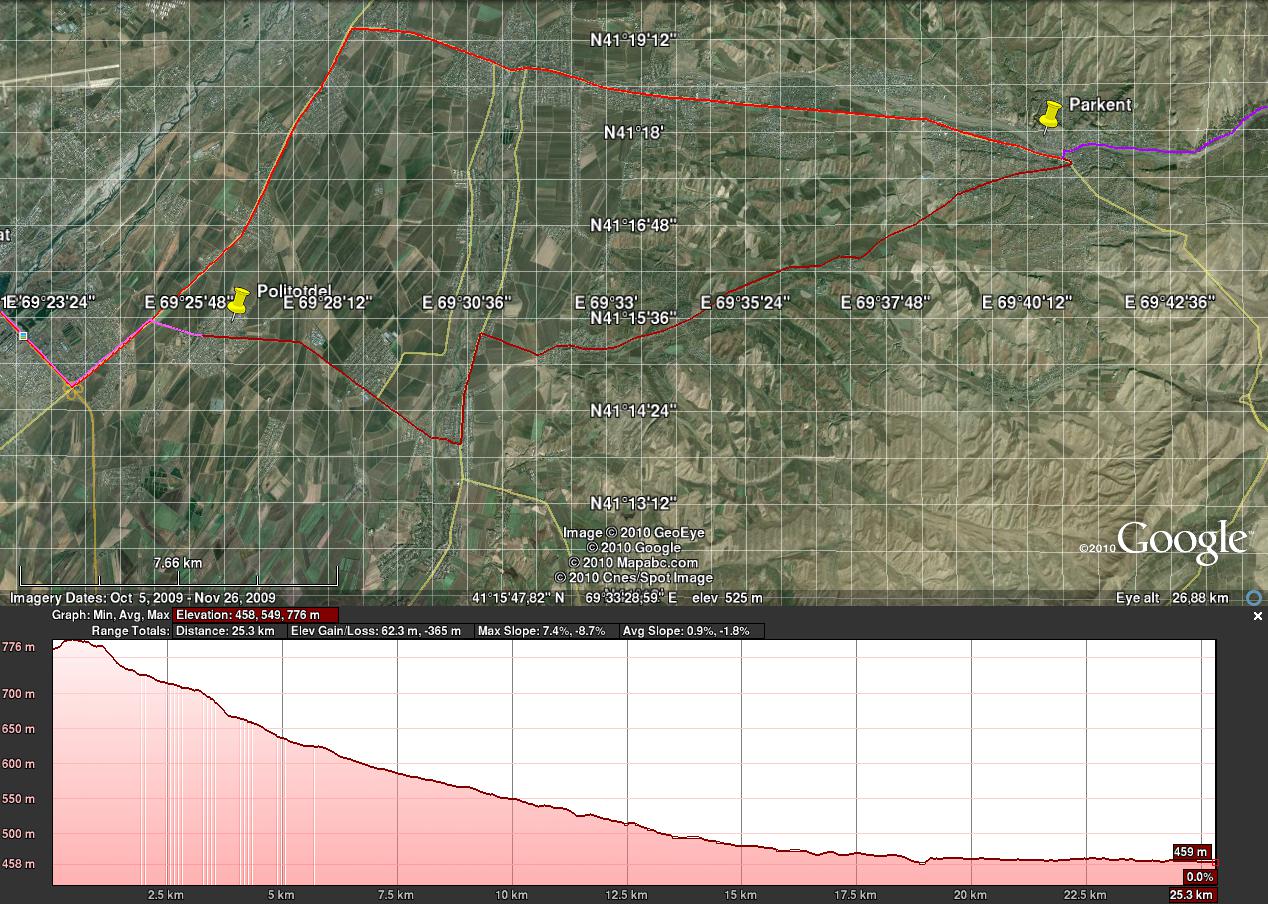Click the Elev Gain/Loss statistic box
The image size is (1268, 904).
pyautogui.click(x=377, y=631)
